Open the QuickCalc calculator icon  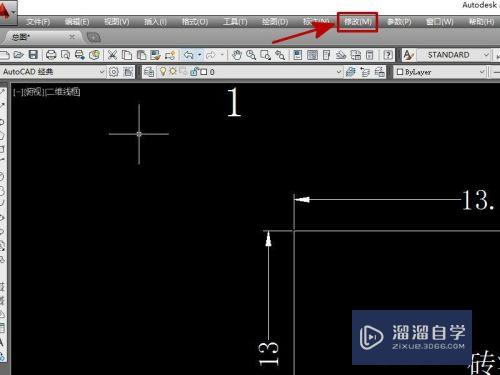click(370, 55)
